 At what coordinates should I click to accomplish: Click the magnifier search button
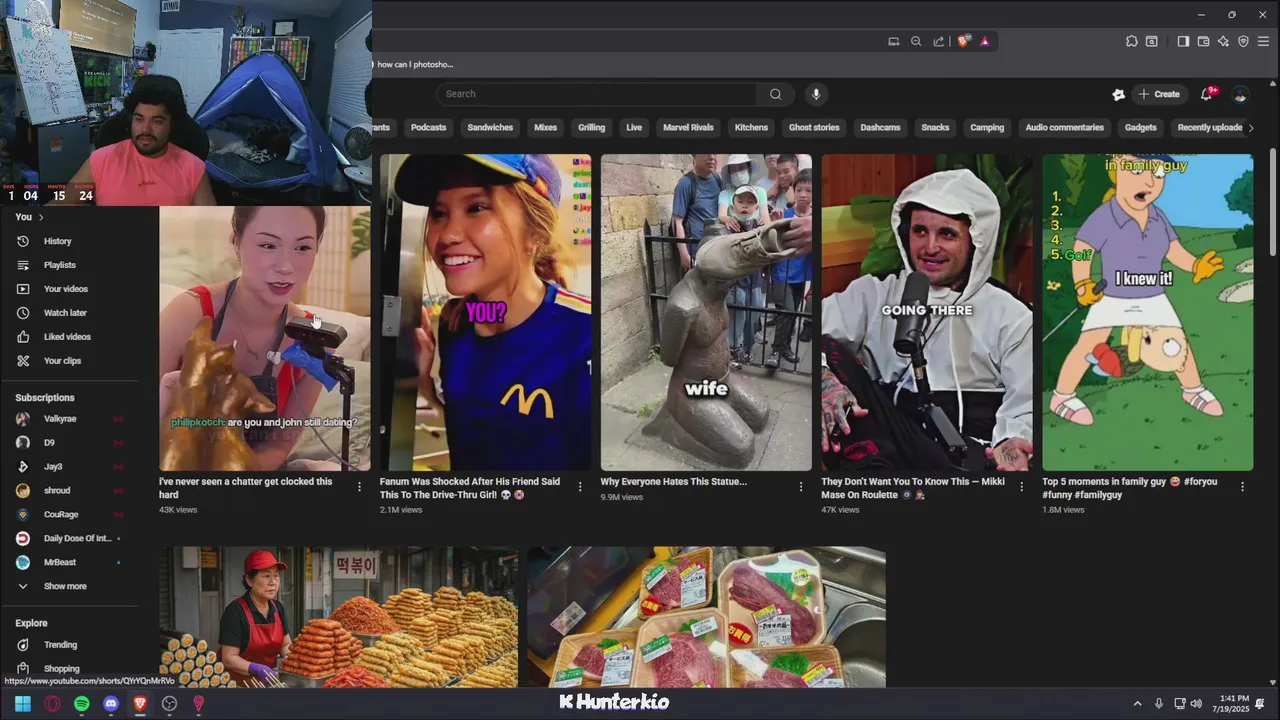point(775,94)
